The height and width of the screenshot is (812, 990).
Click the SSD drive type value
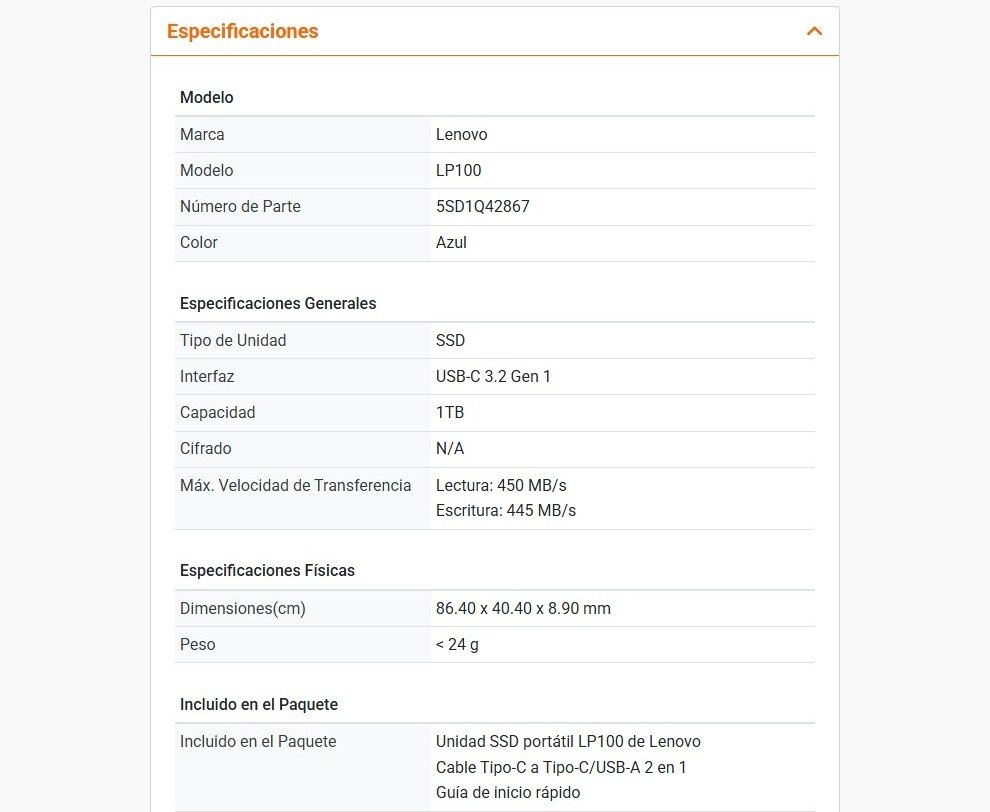pyautogui.click(x=450, y=340)
